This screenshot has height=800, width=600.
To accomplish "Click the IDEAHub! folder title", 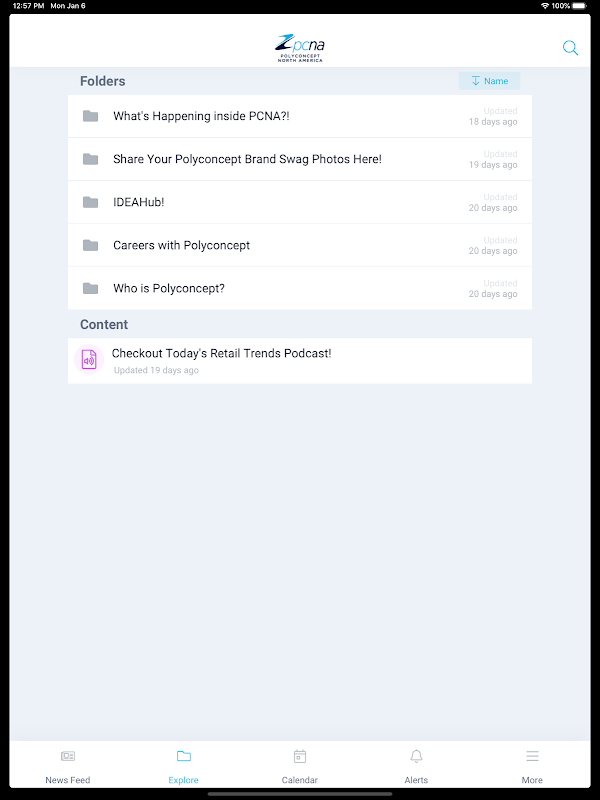I will click(x=139, y=202).
